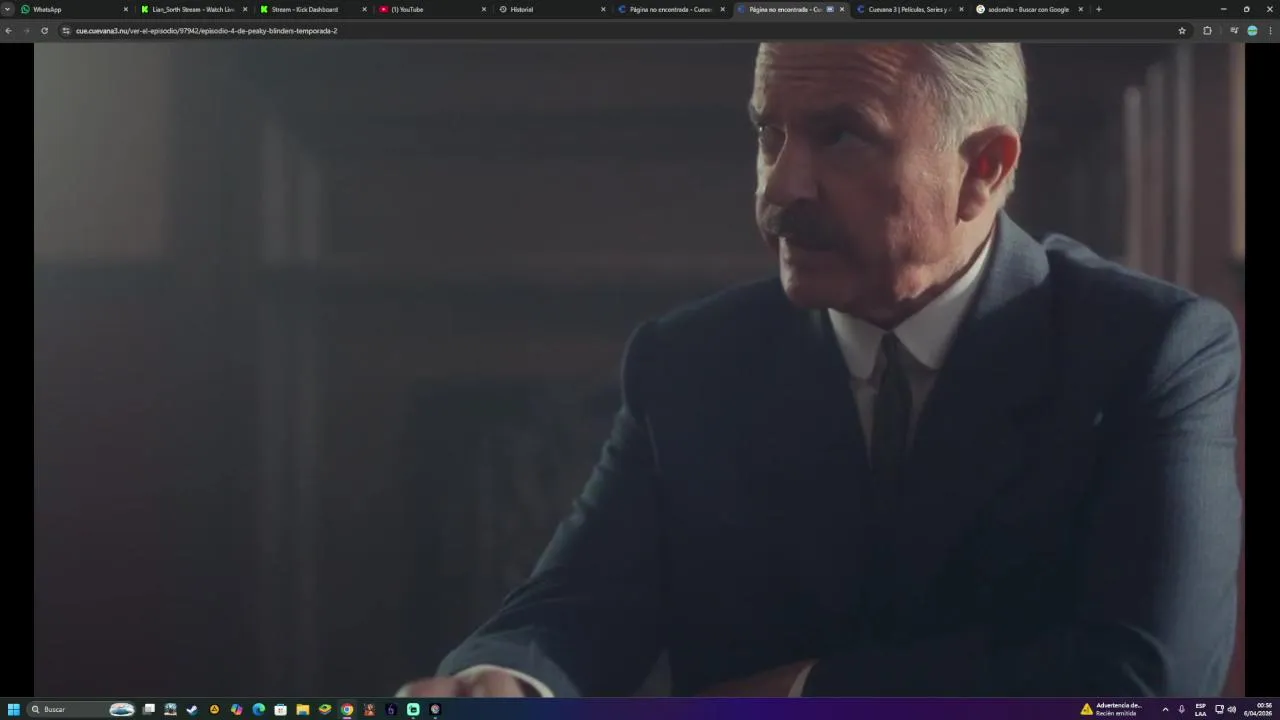Close the sodomita Google search tab
This screenshot has height=720, width=1280.
pos(1081,9)
